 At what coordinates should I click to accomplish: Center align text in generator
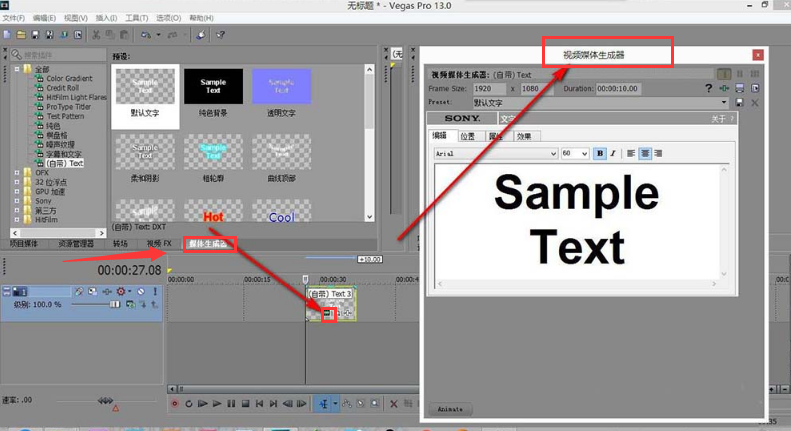click(x=645, y=153)
